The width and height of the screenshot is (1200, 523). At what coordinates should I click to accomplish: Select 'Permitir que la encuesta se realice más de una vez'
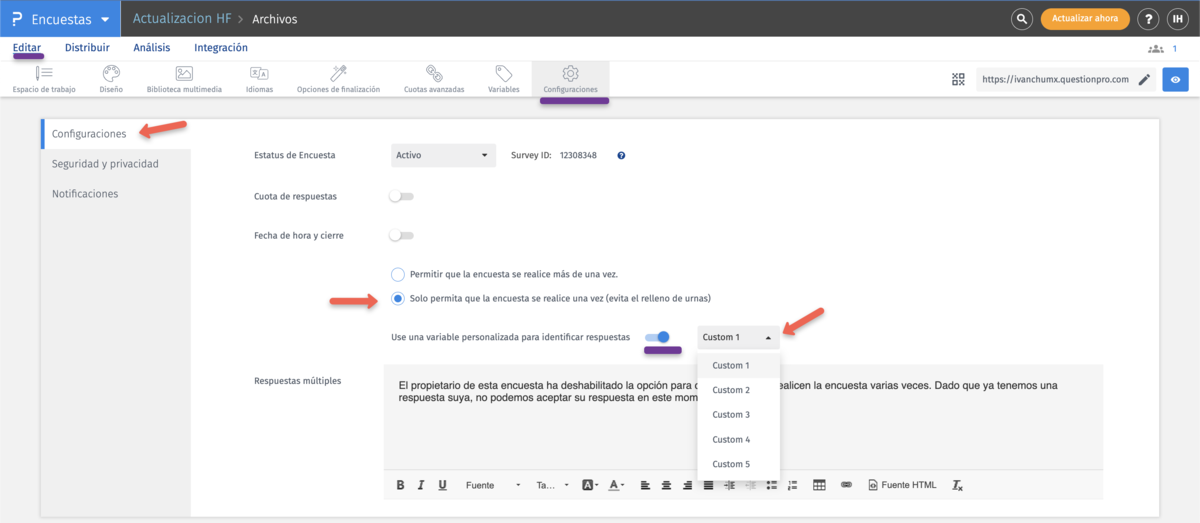click(x=398, y=274)
